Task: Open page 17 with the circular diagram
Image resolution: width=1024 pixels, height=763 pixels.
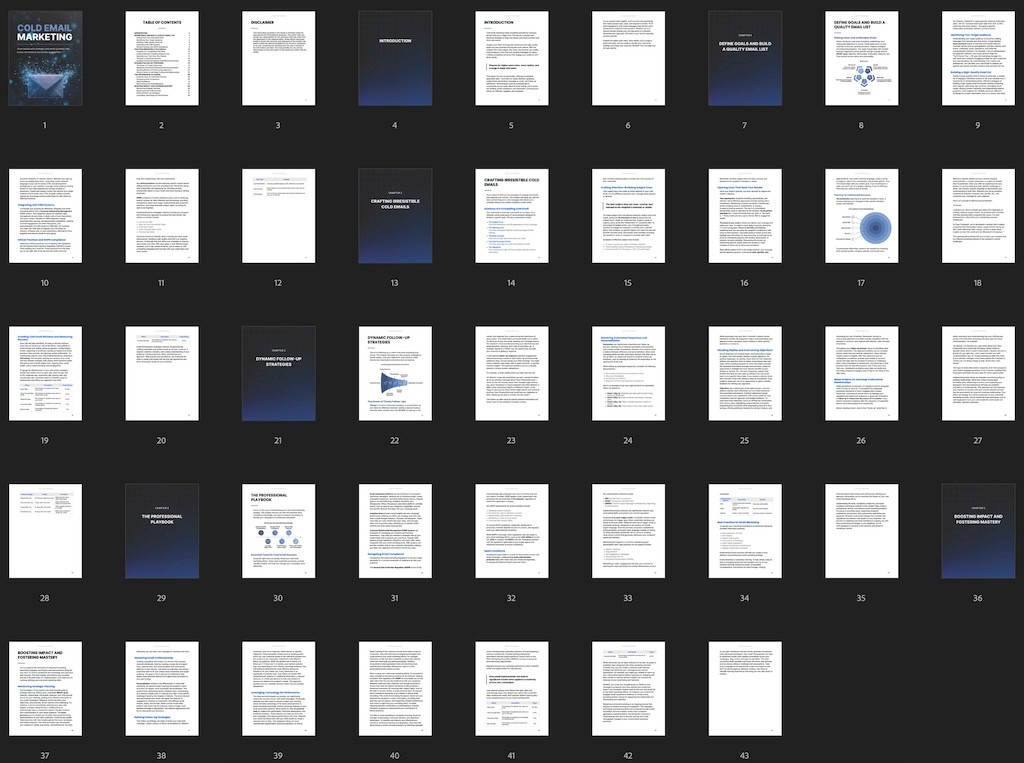Action: pos(861,216)
